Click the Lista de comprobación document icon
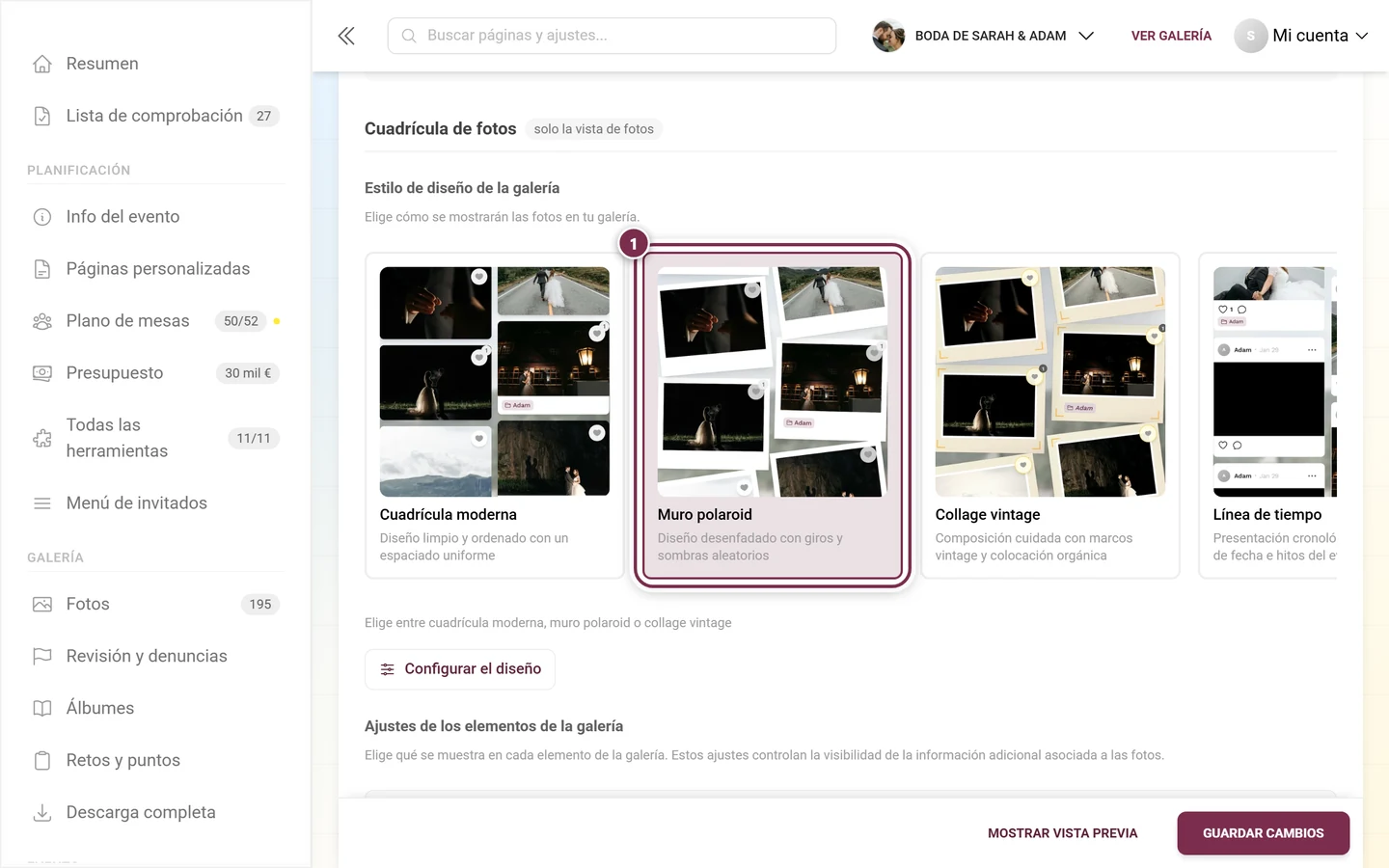Screen dimensions: 1389x868 pyautogui.click(x=42, y=116)
